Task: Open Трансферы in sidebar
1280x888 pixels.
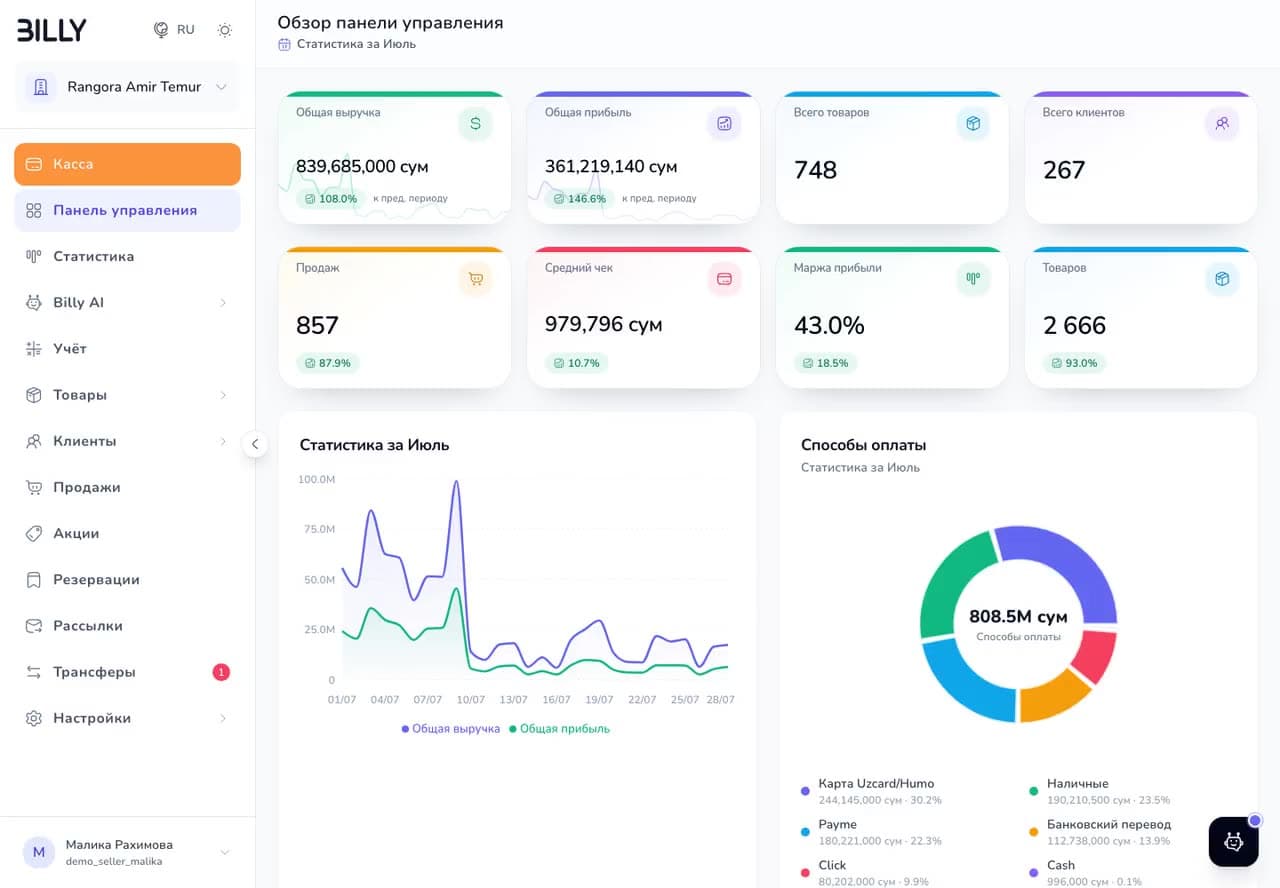Action: click(x=127, y=672)
